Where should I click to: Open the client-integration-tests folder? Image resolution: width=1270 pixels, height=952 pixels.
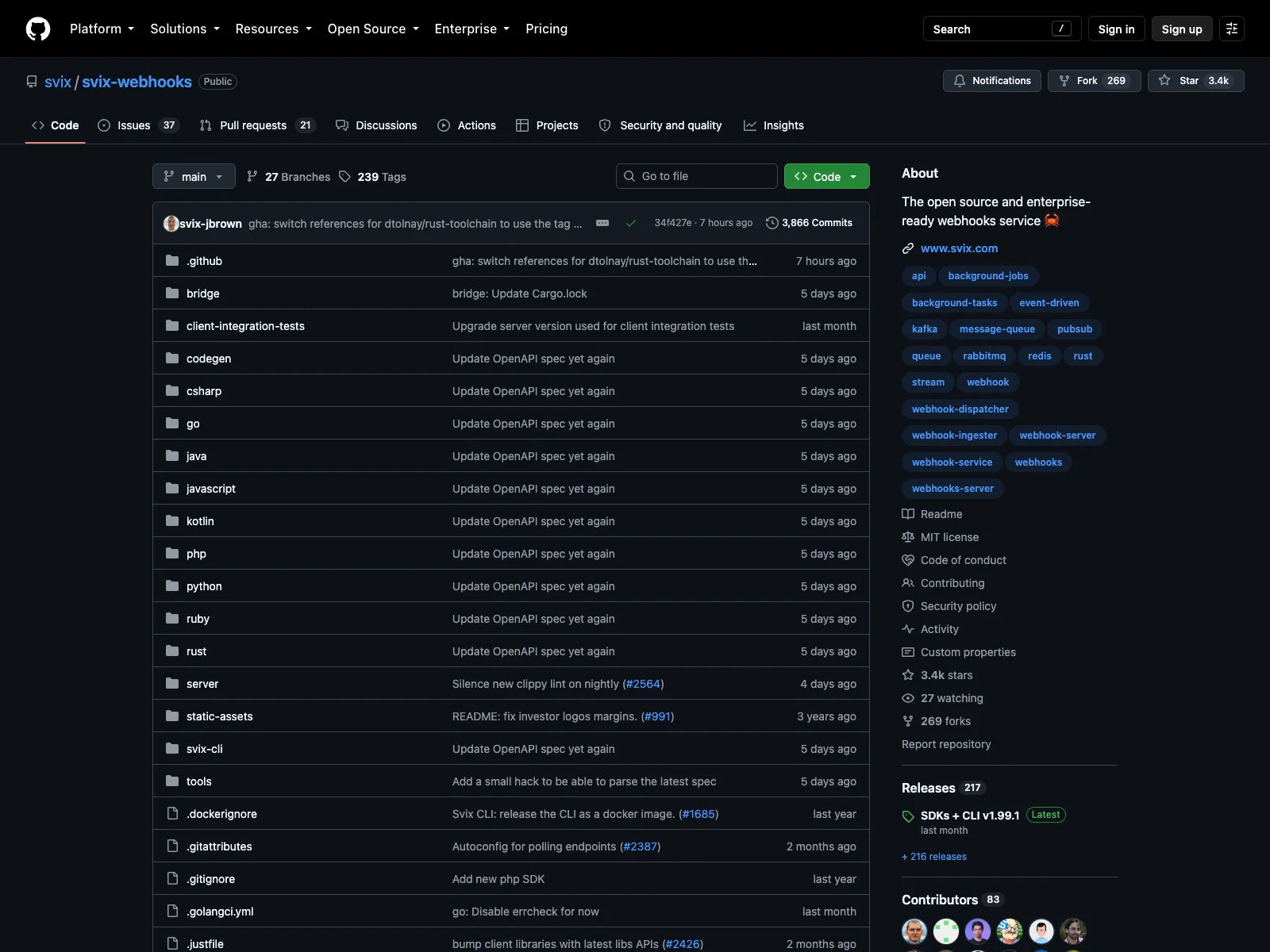tap(245, 326)
